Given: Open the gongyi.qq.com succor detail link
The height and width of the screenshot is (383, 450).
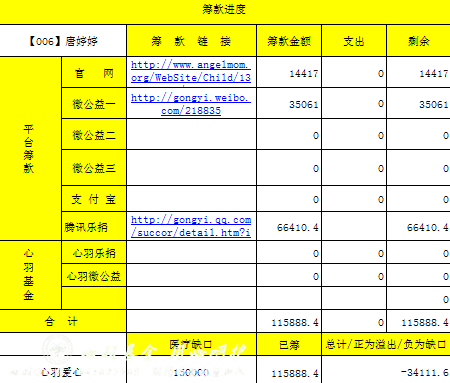Looking at the screenshot, I should pyautogui.click(x=191, y=226).
